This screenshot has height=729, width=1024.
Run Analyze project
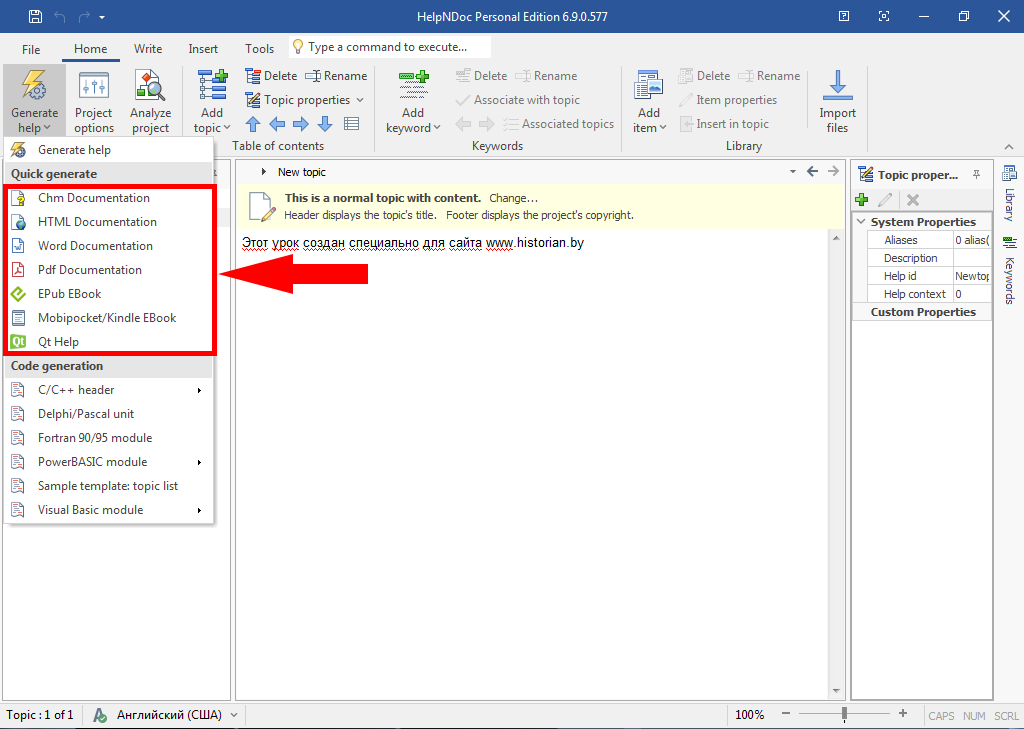coord(150,101)
